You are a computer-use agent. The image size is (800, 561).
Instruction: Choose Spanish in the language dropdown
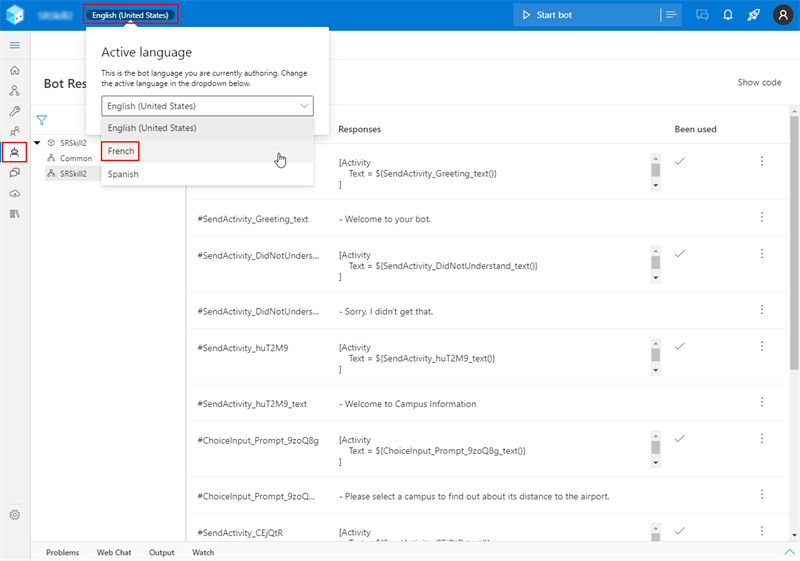123,174
